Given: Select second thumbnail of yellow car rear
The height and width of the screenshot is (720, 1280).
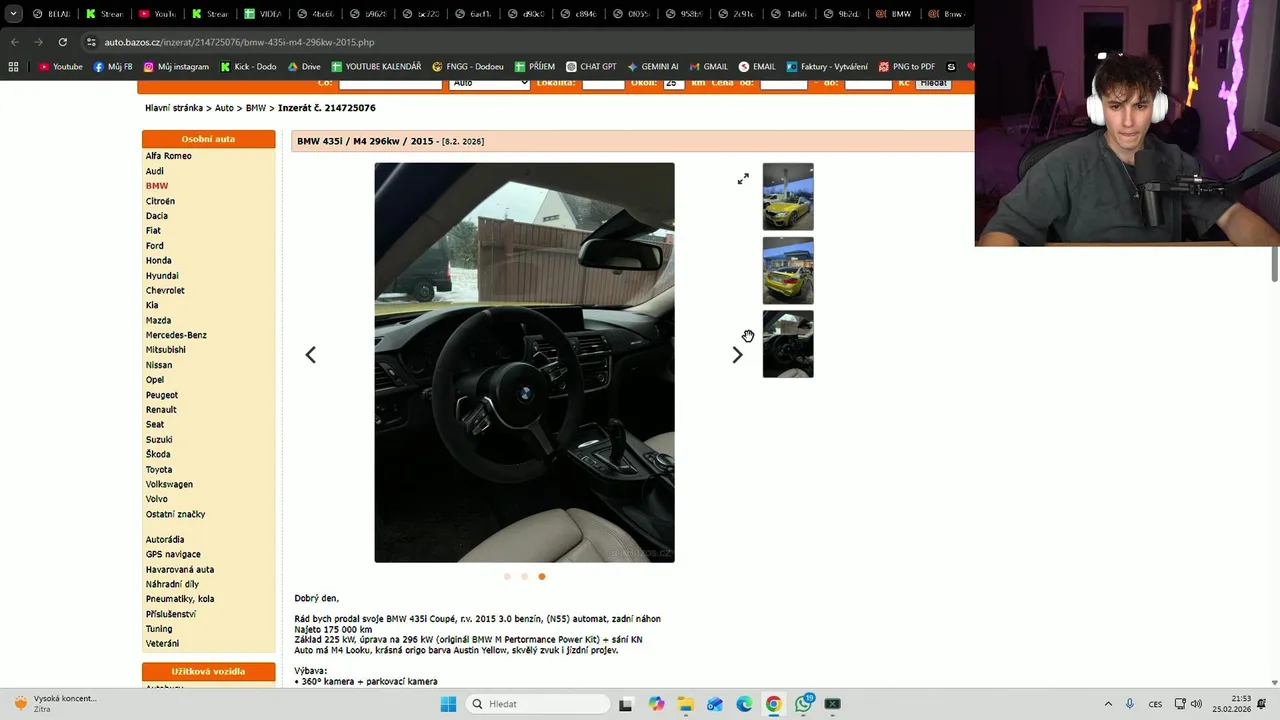Looking at the screenshot, I should click(788, 271).
